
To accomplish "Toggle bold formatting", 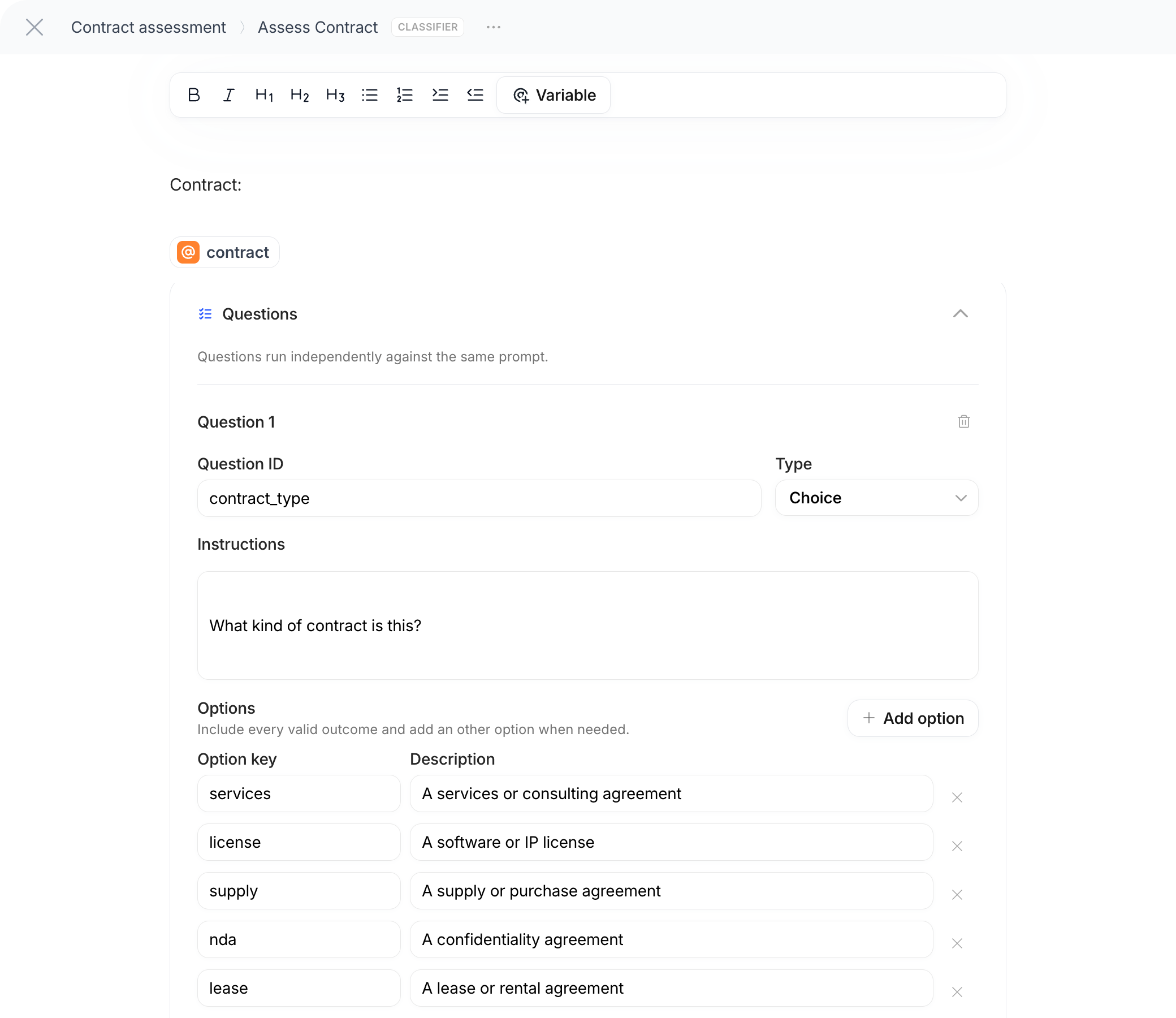I will (x=193, y=95).
